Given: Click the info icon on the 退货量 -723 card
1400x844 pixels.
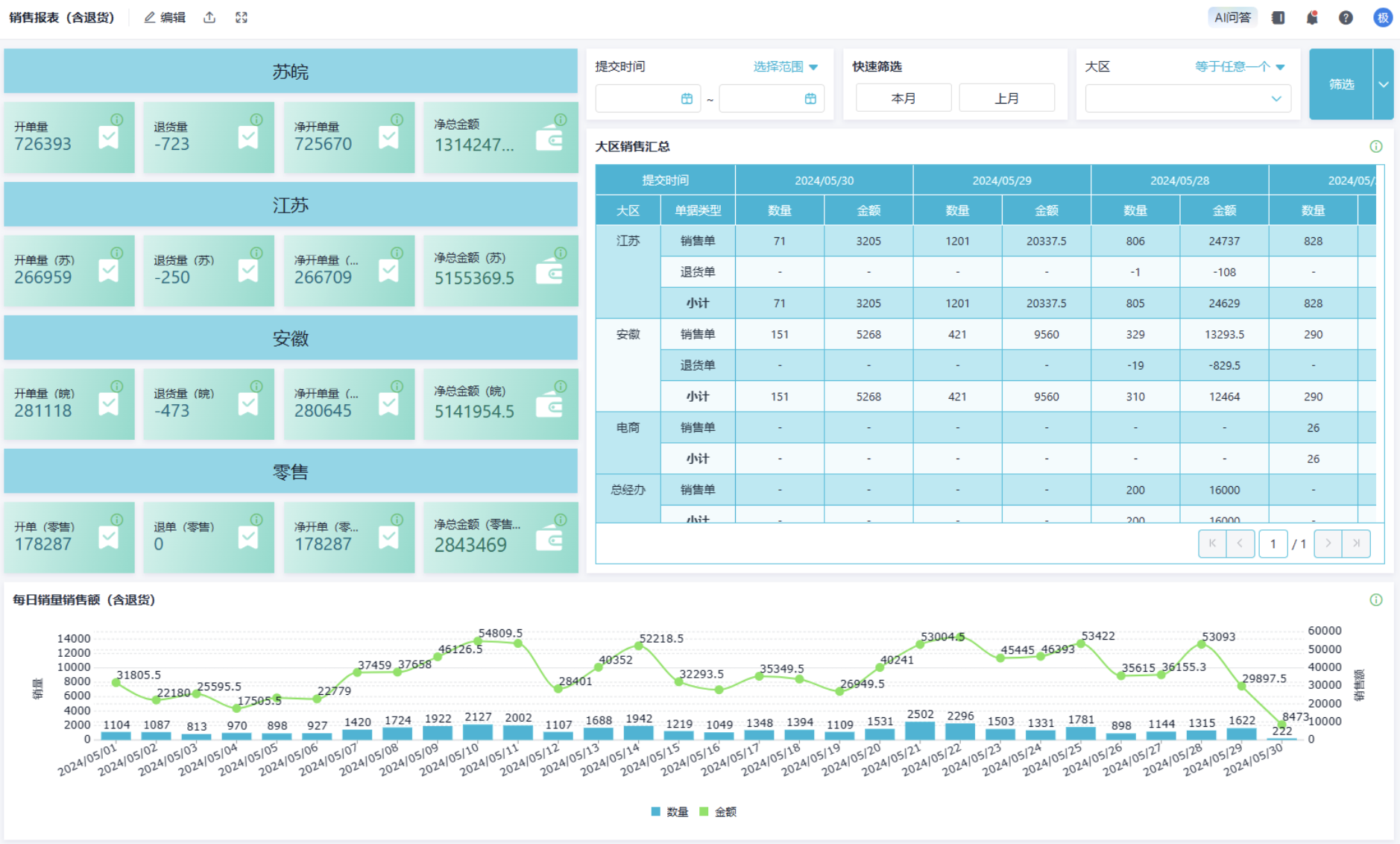Looking at the screenshot, I should [x=256, y=119].
